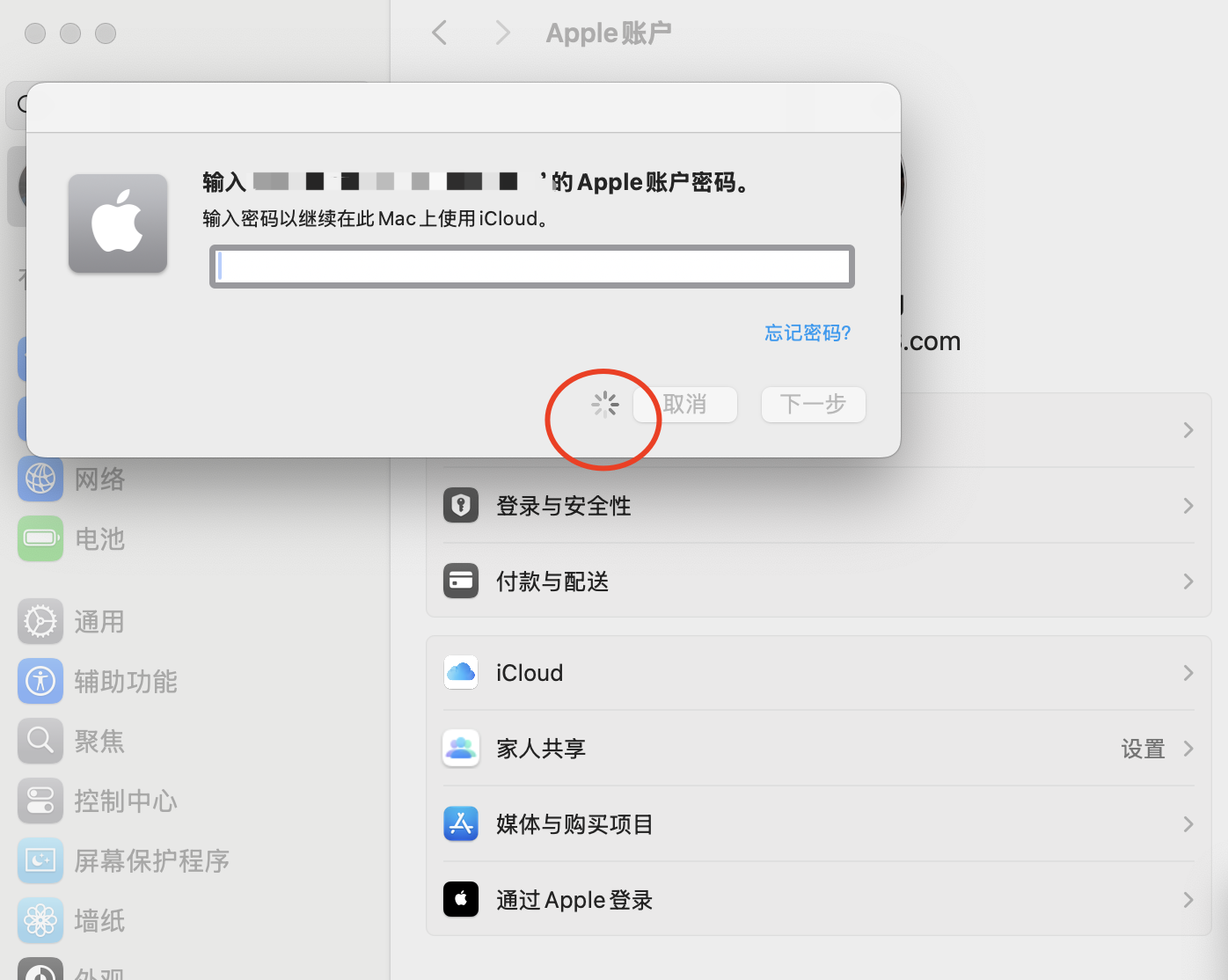Click the 忘记密码? link

pyautogui.click(x=808, y=333)
